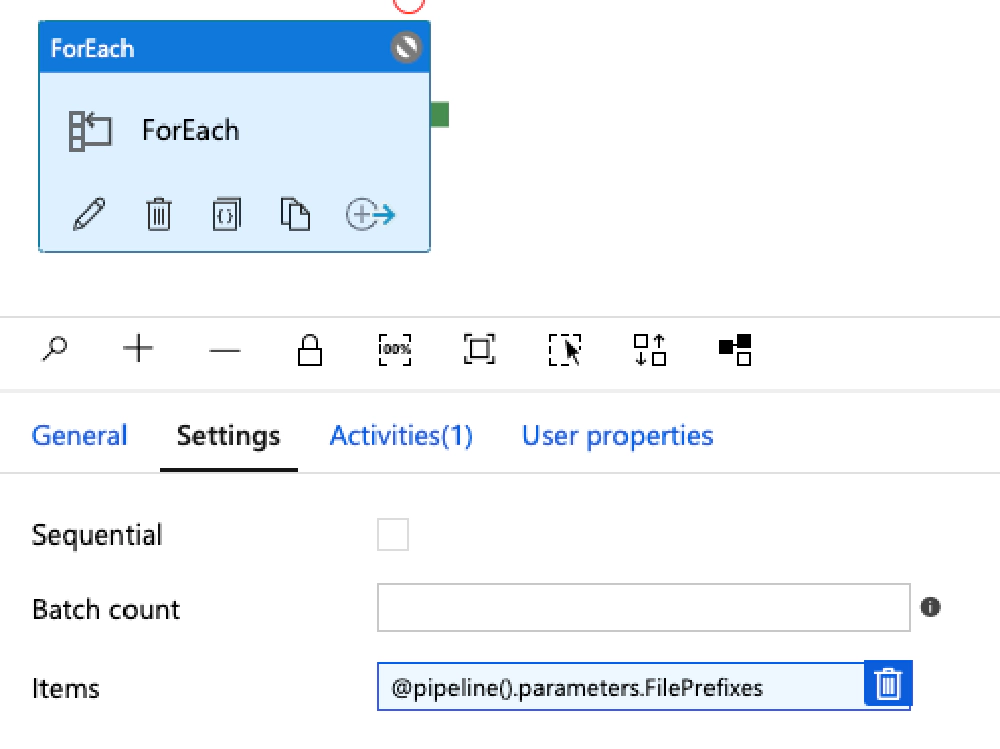Zoom out of the pipeline canvas
The image size is (1000, 749).
224,350
